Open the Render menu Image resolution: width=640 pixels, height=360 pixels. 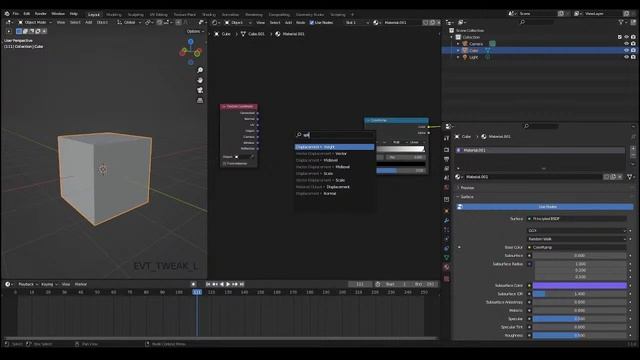click(40, 13)
